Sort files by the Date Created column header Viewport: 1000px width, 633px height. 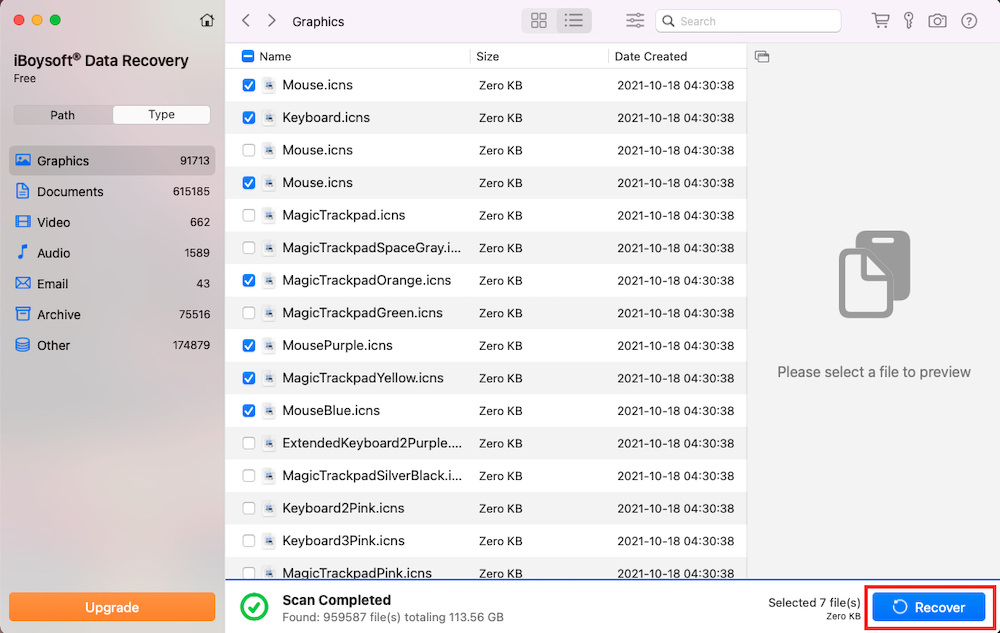651,56
